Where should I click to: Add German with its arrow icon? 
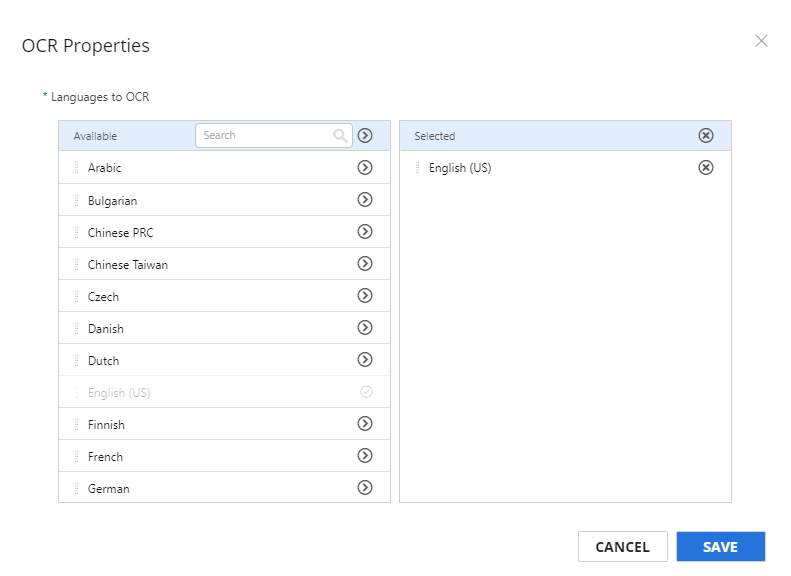[x=365, y=488]
